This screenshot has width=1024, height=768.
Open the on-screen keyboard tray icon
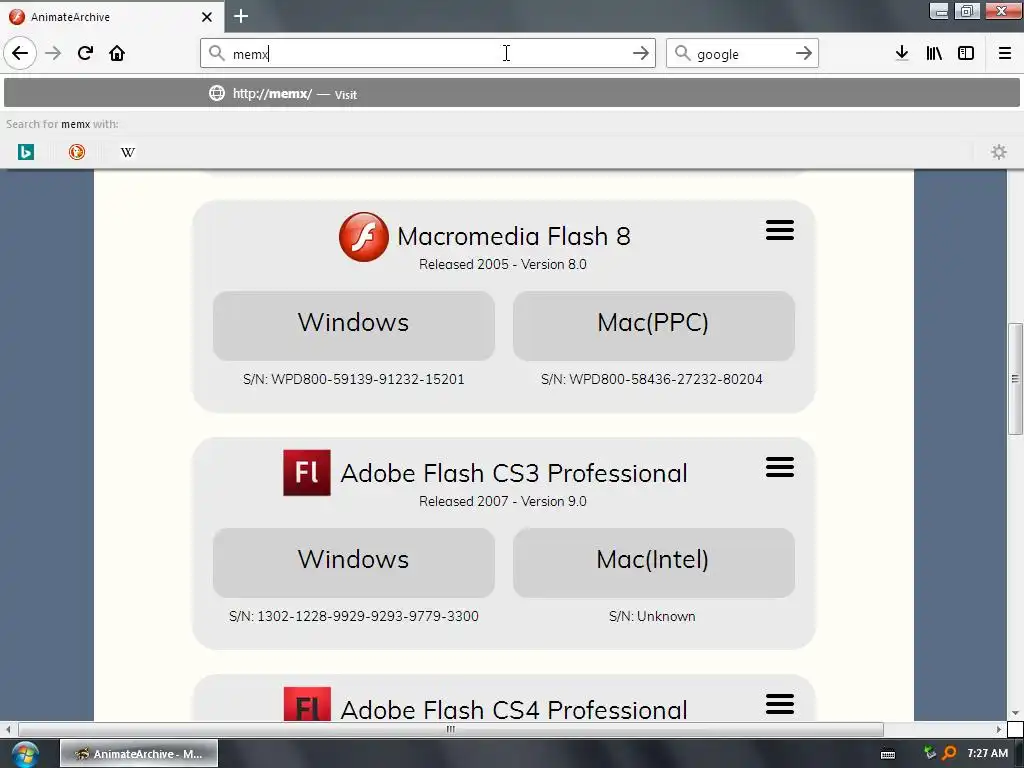point(888,754)
